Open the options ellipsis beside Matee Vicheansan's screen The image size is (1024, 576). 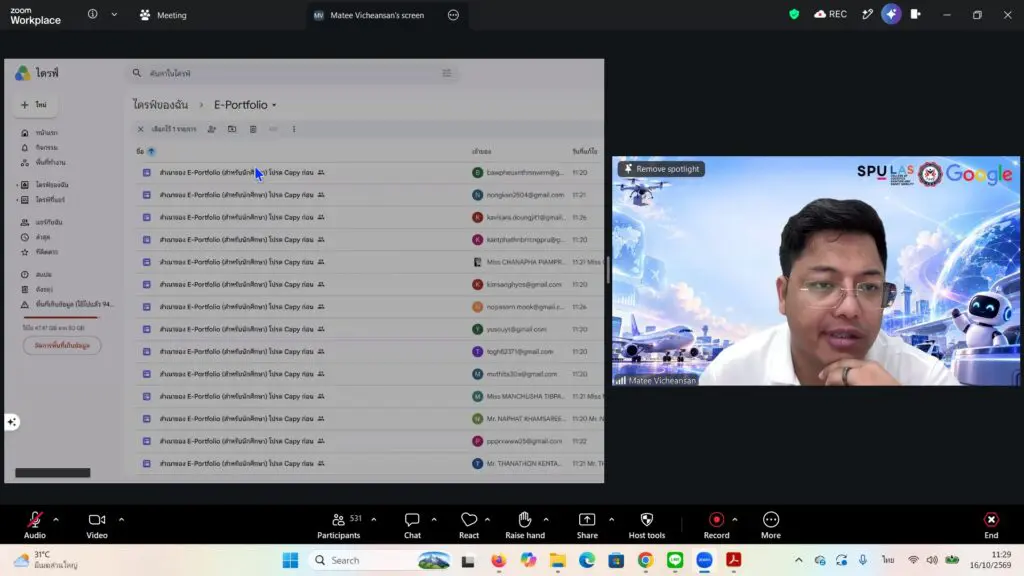coord(453,15)
